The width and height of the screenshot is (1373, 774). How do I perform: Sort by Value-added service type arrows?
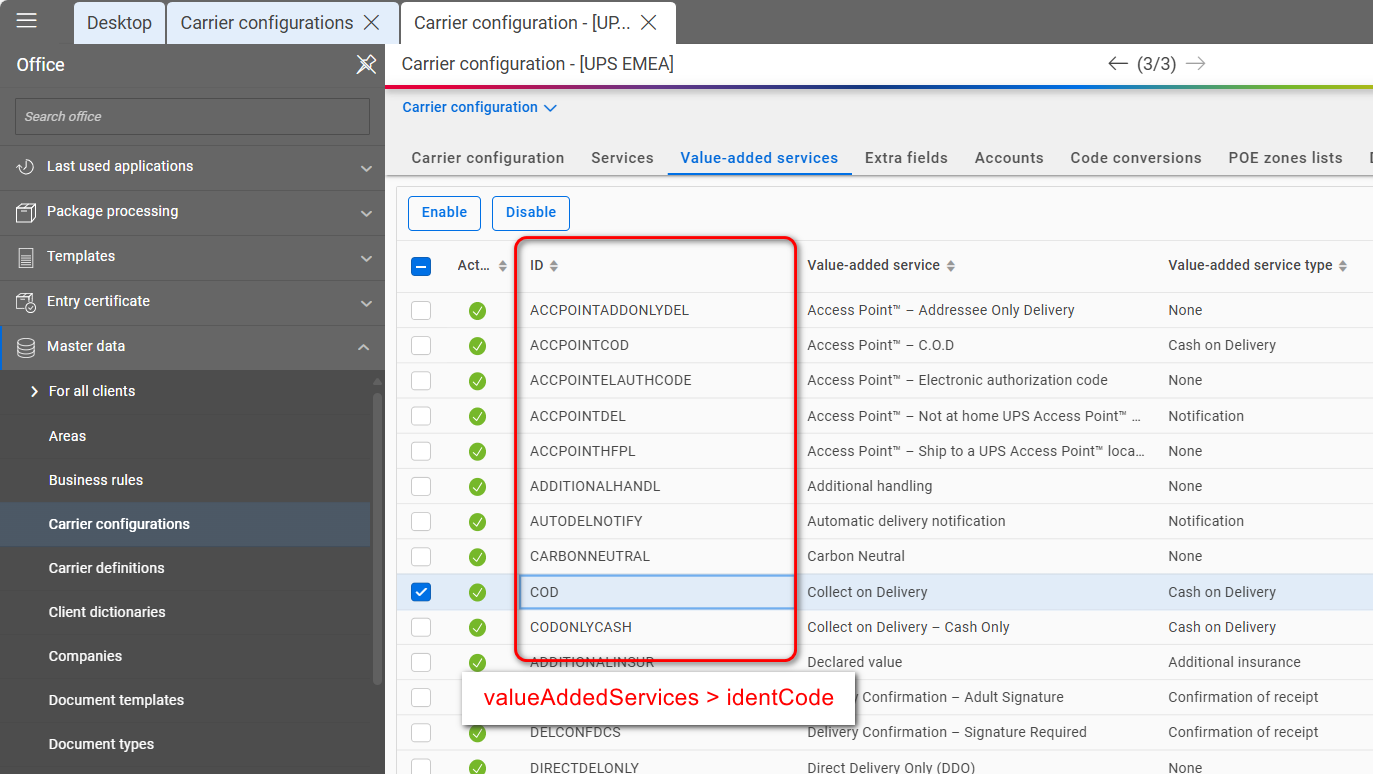(x=1343, y=266)
